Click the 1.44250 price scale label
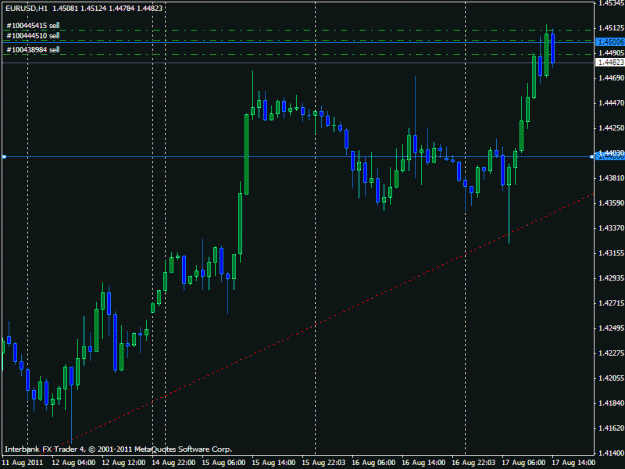This screenshot has width=625, height=469. pyautogui.click(x=611, y=128)
